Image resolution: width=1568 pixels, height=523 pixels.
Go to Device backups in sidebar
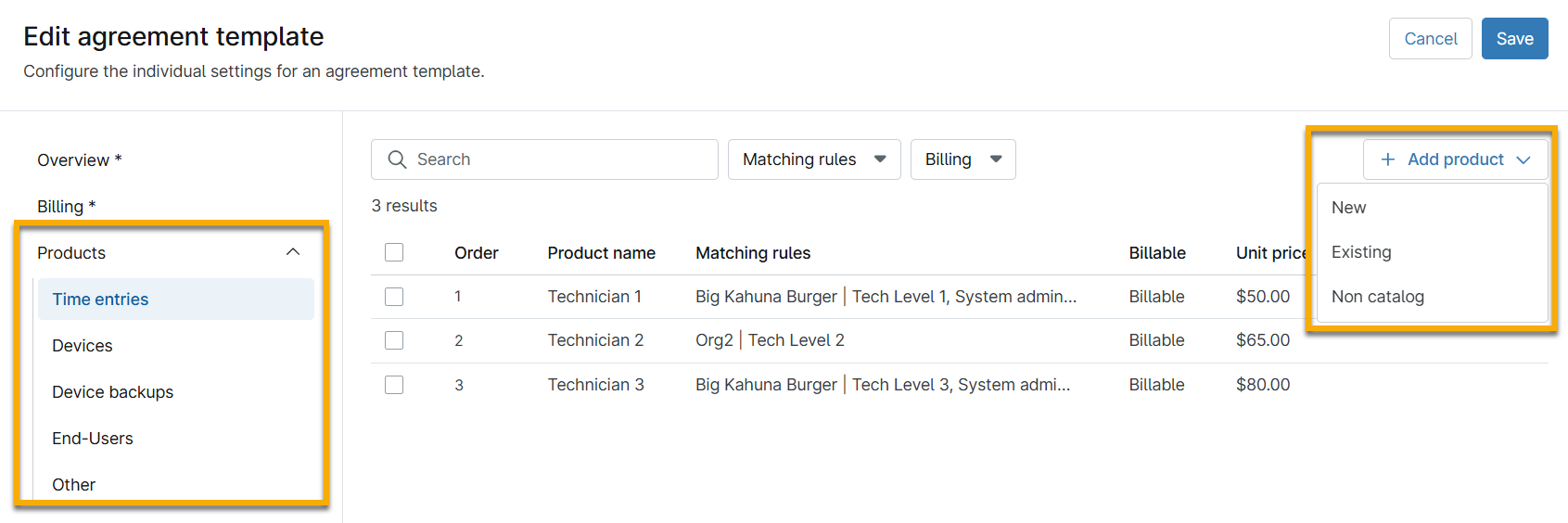pyautogui.click(x=112, y=392)
